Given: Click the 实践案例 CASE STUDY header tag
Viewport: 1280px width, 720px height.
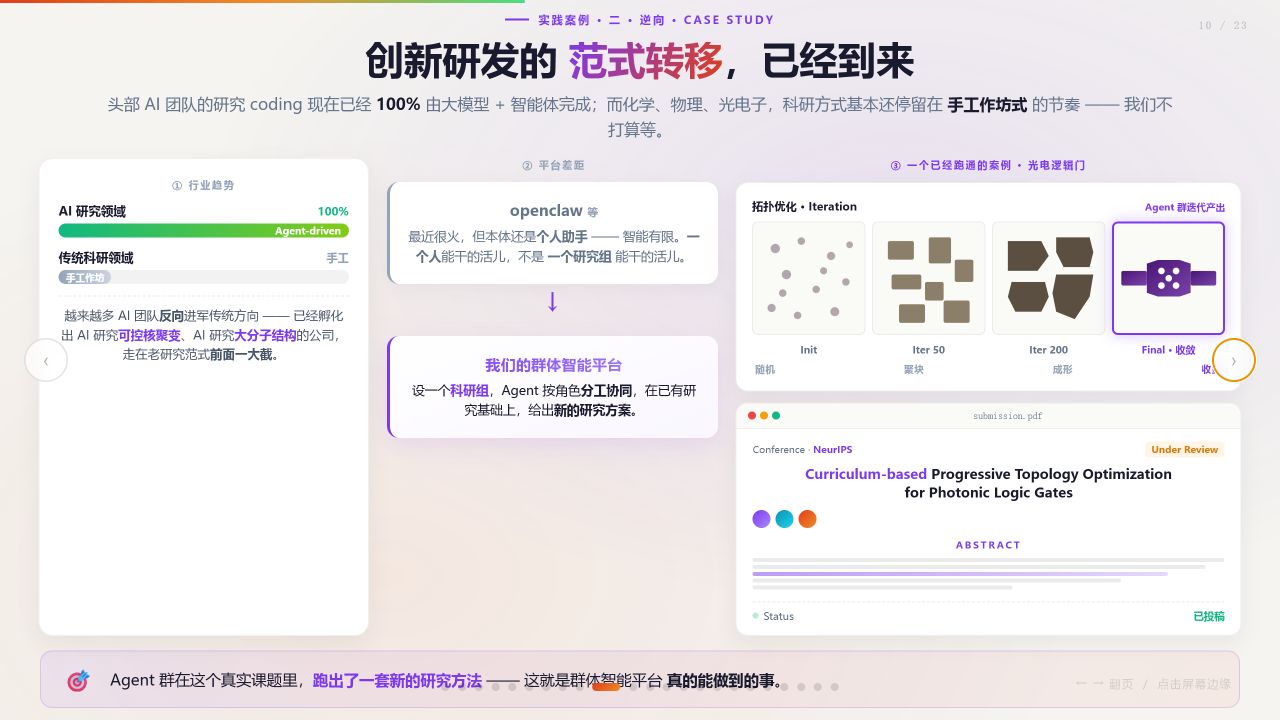Looking at the screenshot, I should 640,20.
